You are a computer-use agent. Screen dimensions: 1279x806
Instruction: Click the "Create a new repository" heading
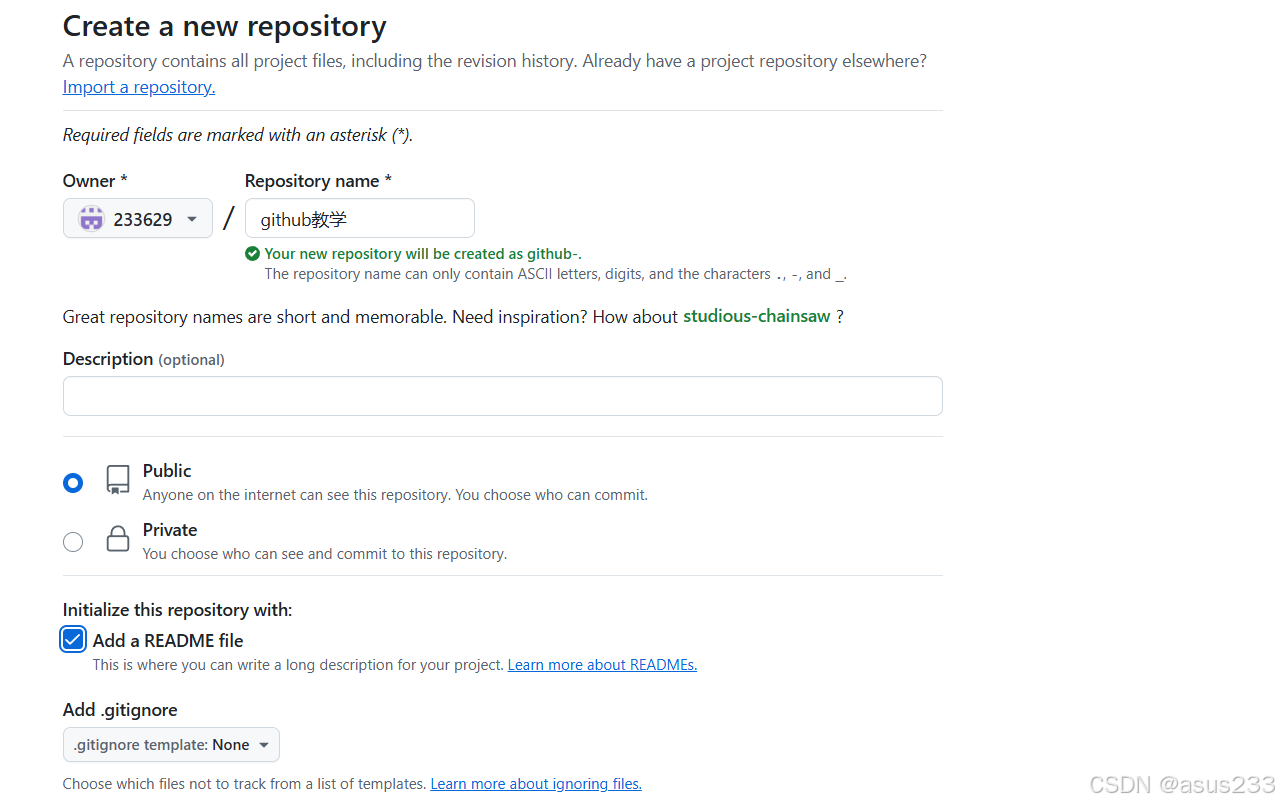[x=225, y=26]
